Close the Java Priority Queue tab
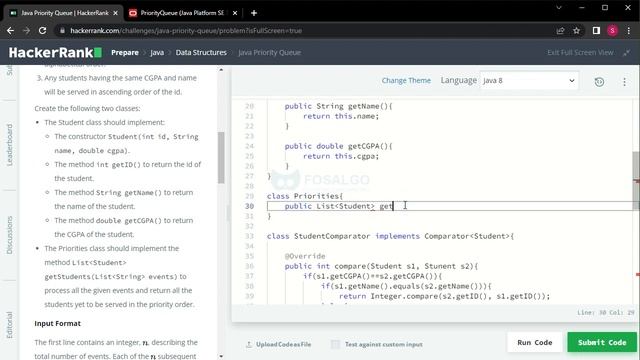This screenshot has width=640, height=360. pyautogui.click(x=116, y=13)
